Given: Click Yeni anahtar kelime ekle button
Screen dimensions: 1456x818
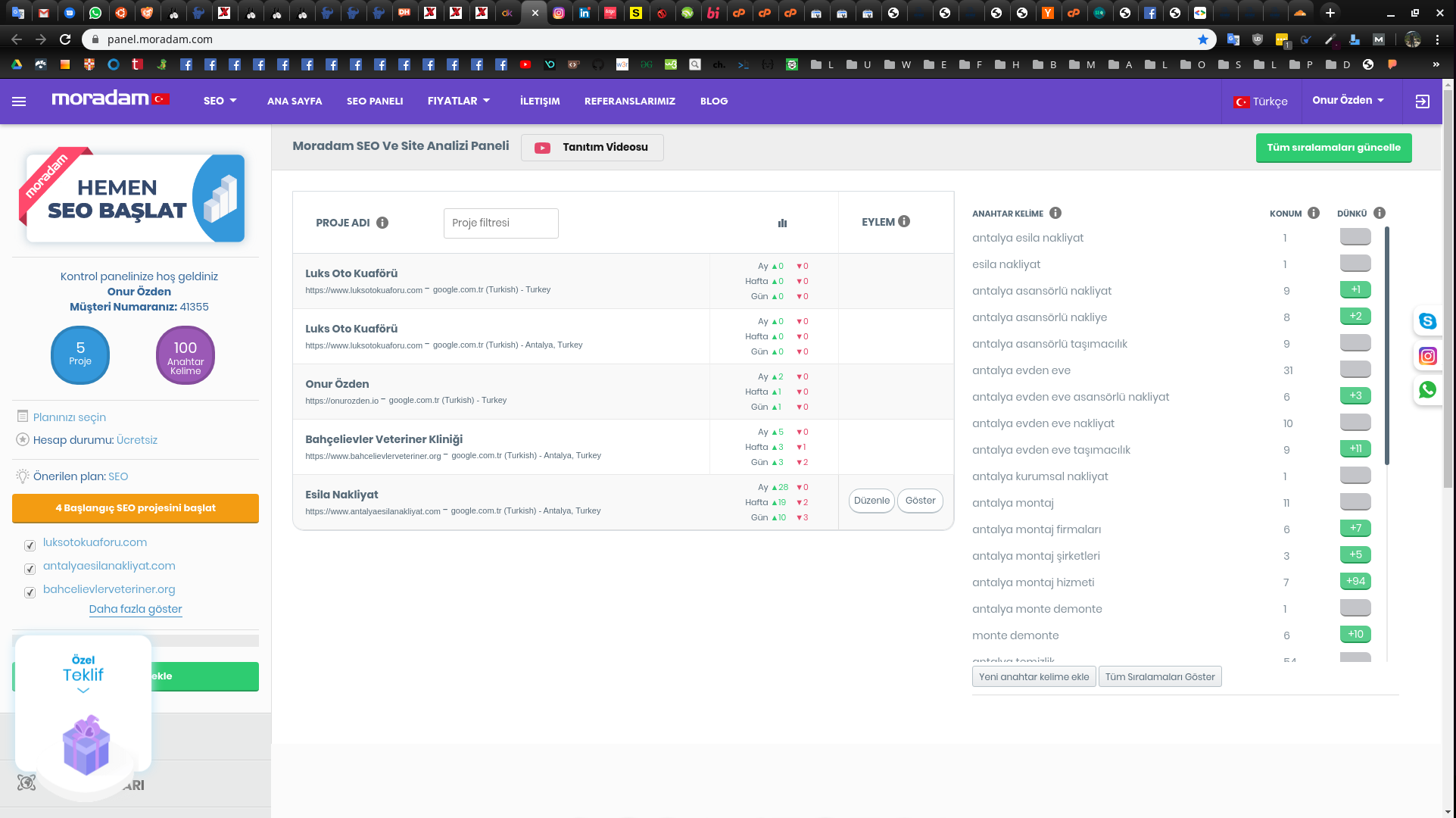Looking at the screenshot, I should click(x=1034, y=677).
